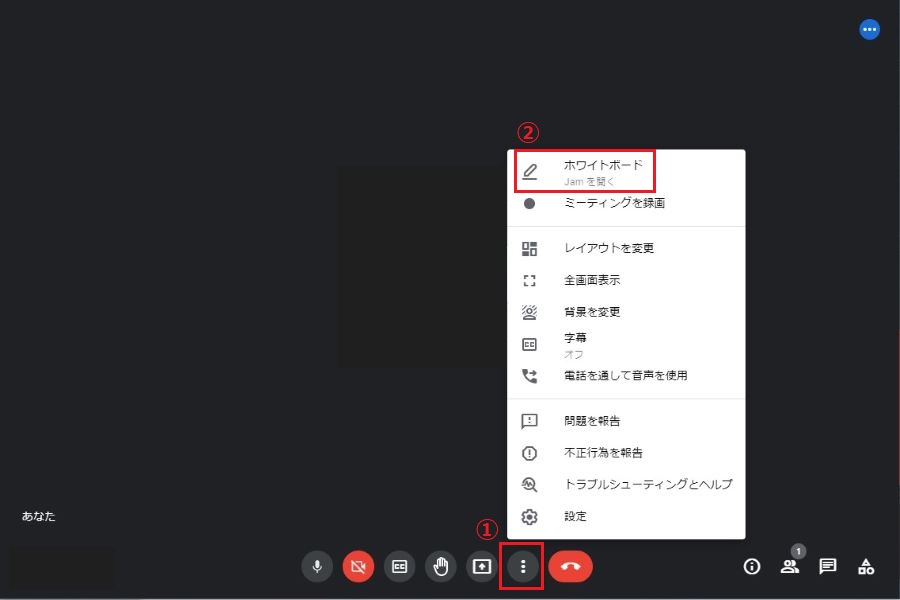
Task: Raise hand using the hand icon
Action: point(441,567)
